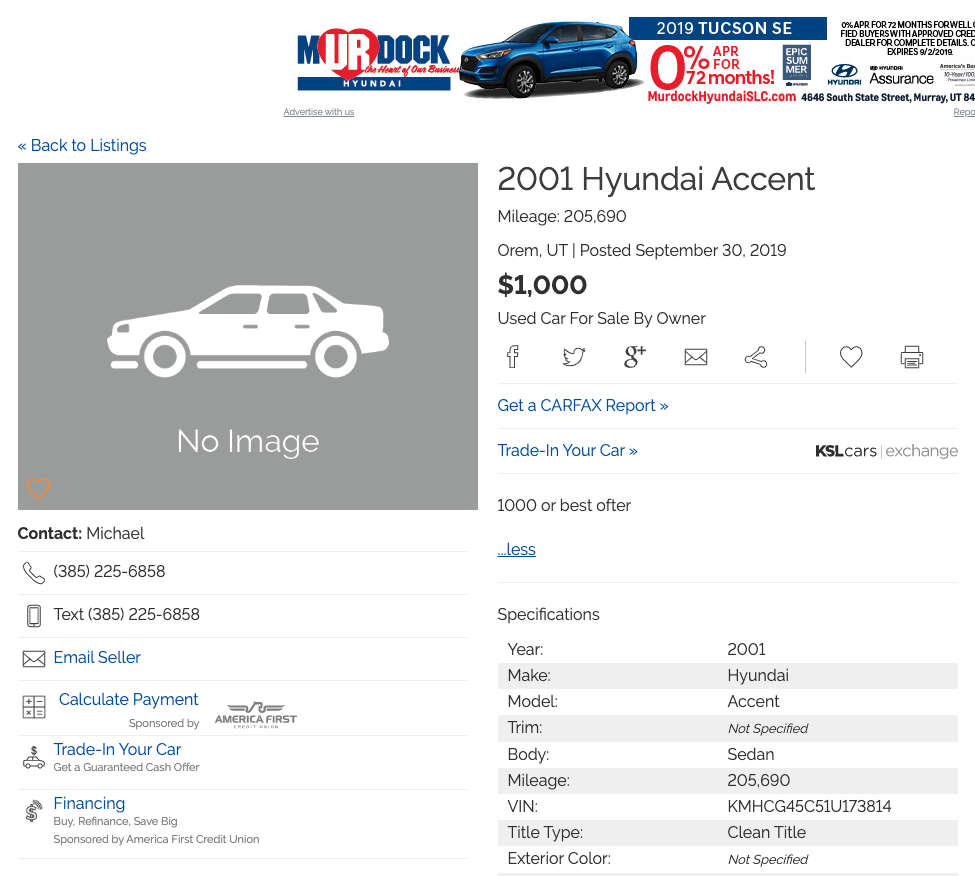The height and width of the screenshot is (876, 975).
Task: Email listing via envelope share icon
Action: [x=696, y=357]
